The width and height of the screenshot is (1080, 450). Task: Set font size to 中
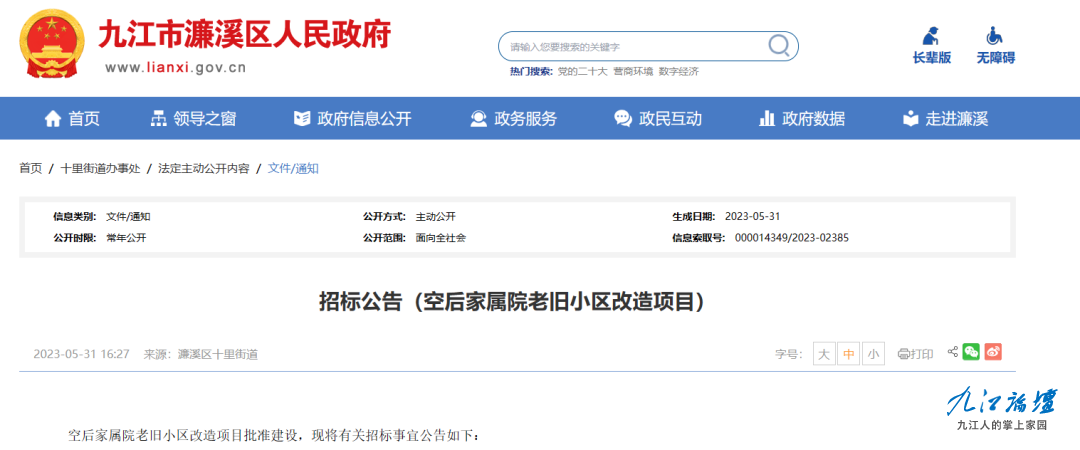click(849, 354)
